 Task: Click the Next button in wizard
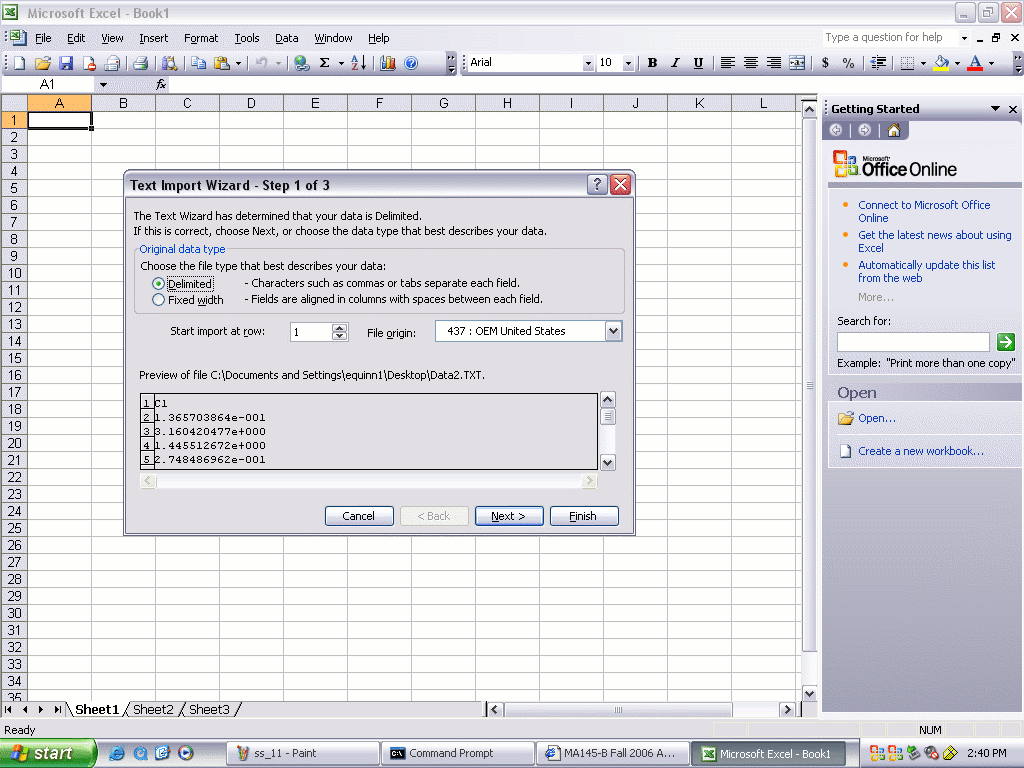pos(509,516)
